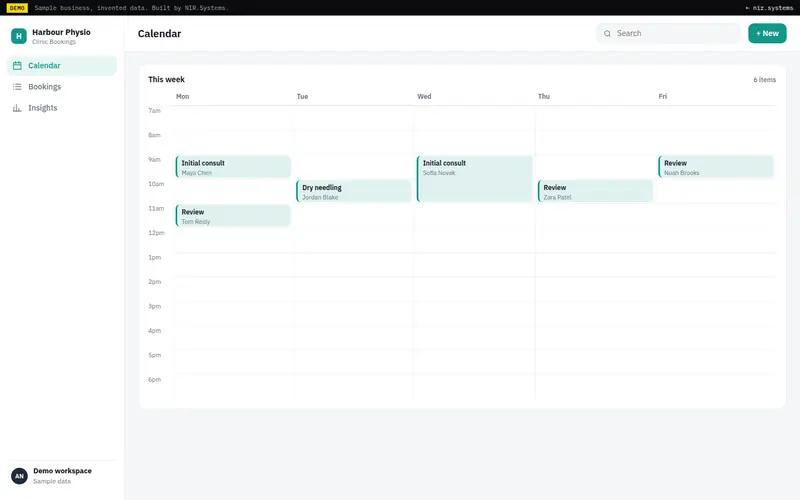Open the Insights menu item
This screenshot has width=800, height=500.
pos(62,108)
